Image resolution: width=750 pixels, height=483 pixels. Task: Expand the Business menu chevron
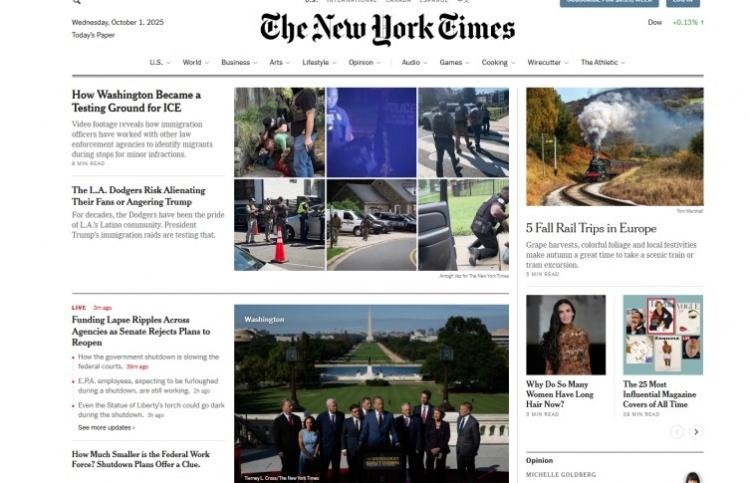tap(255, 63)
